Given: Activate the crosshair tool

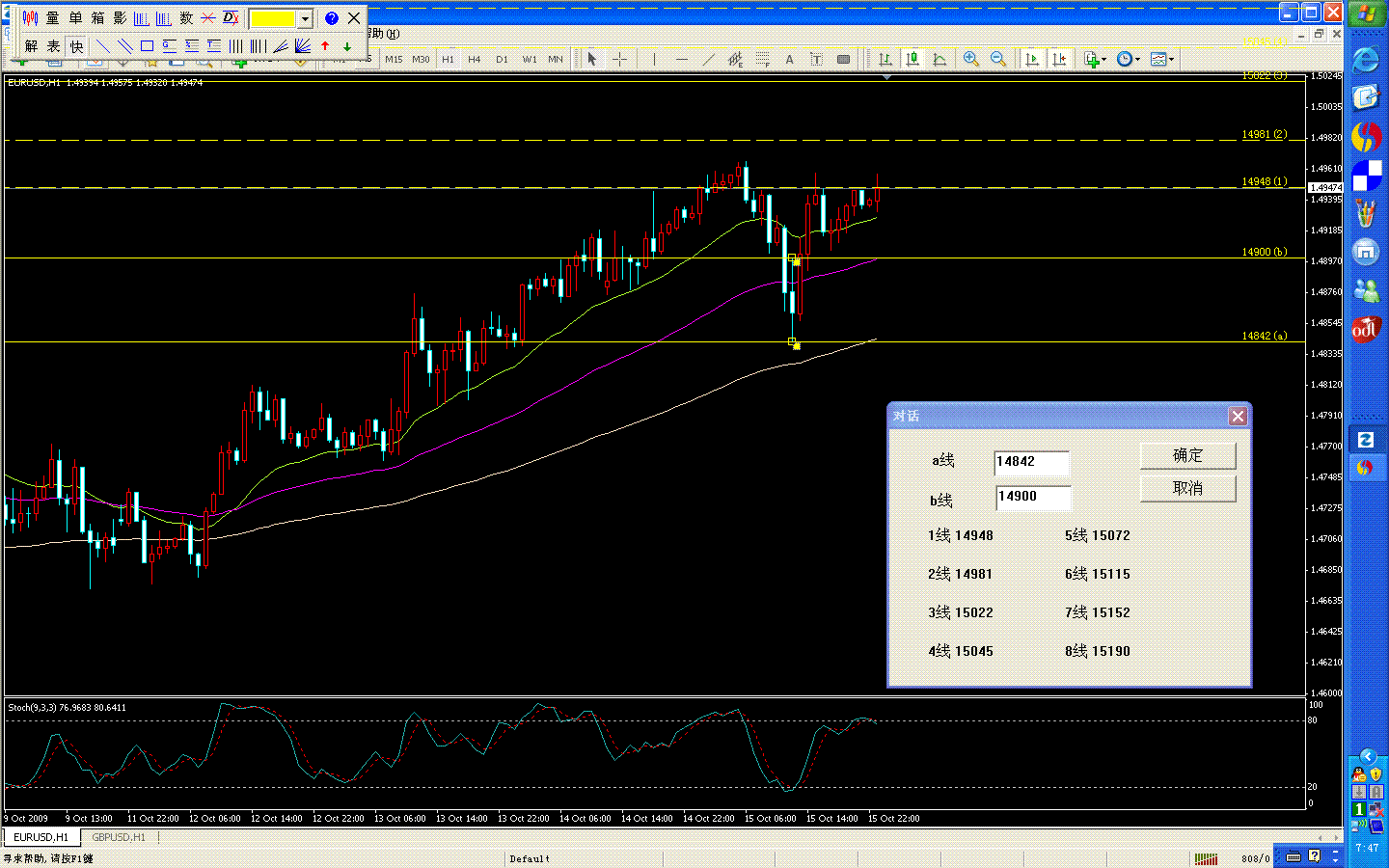Looking at the screenshot, I should coord(620,59).
